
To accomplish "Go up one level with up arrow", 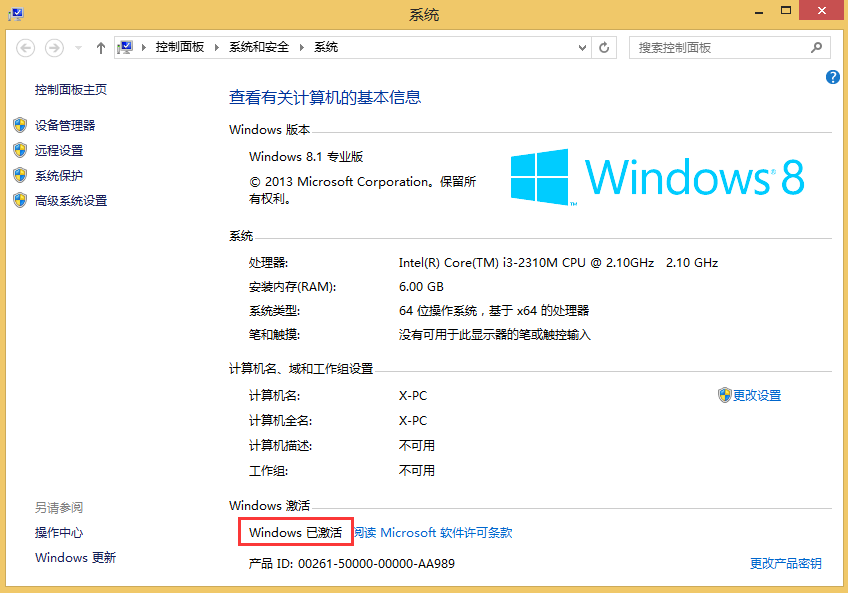I will [x=101, y=47].
